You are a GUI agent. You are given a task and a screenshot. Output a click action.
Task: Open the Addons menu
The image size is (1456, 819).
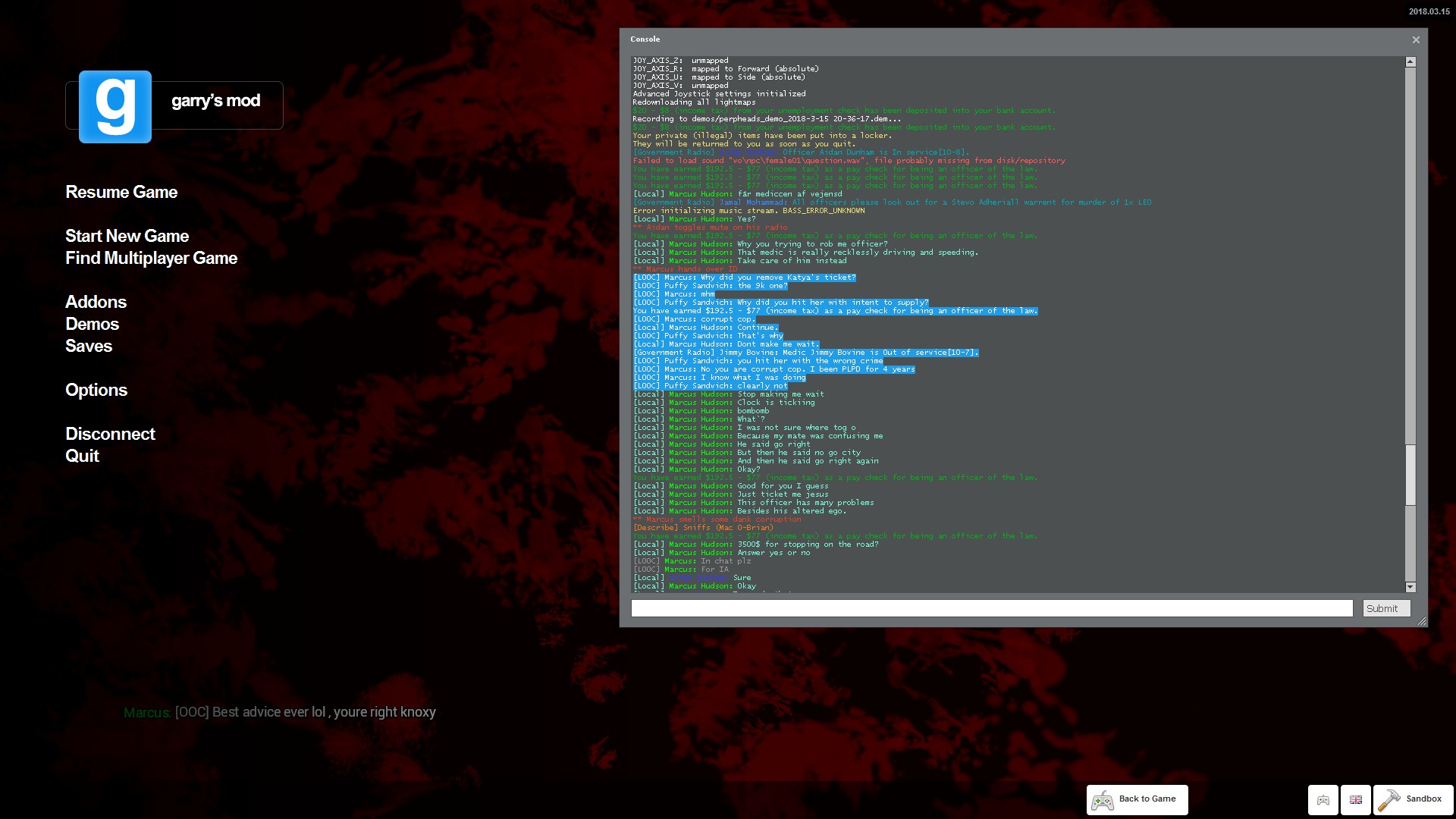(96, 302)
